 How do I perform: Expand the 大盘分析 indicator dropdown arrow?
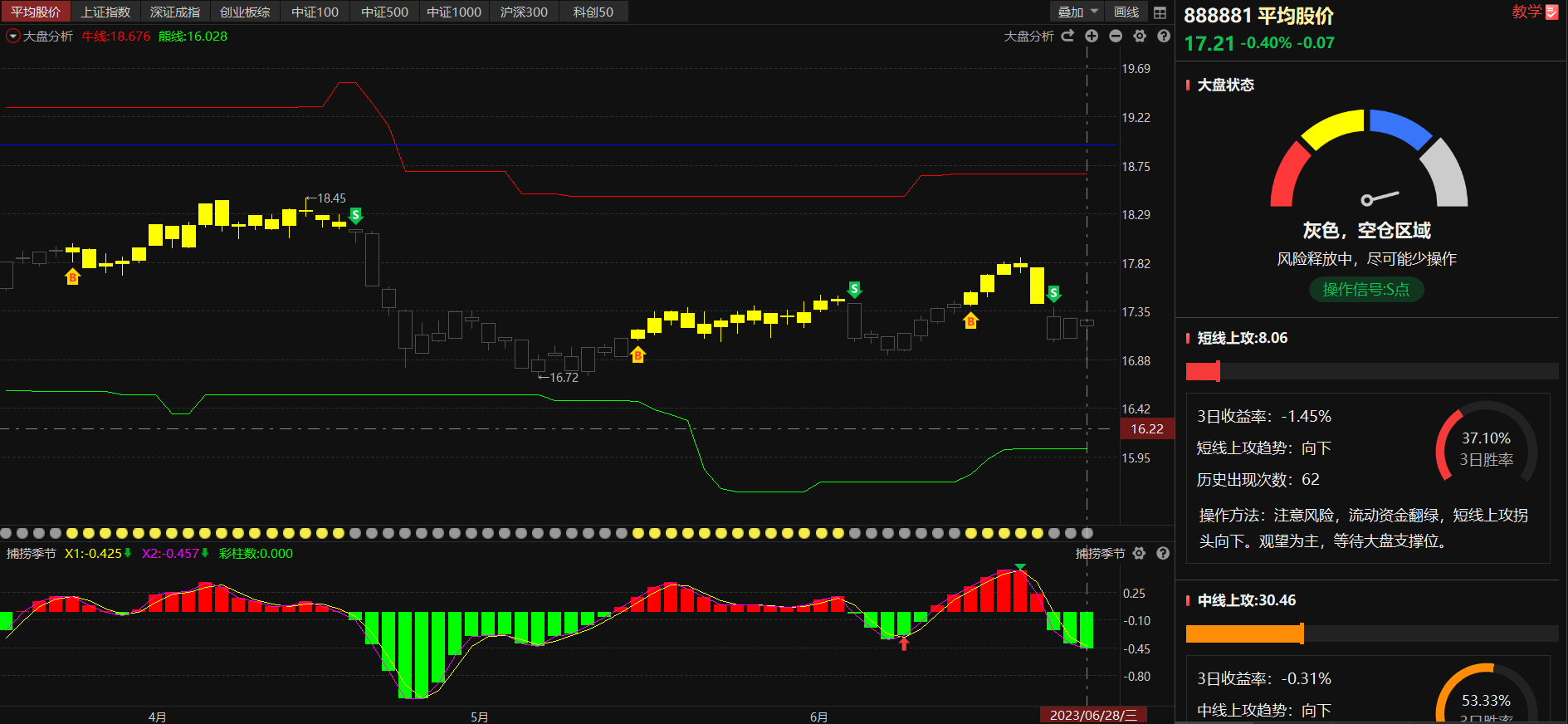[x=12, y=36]
